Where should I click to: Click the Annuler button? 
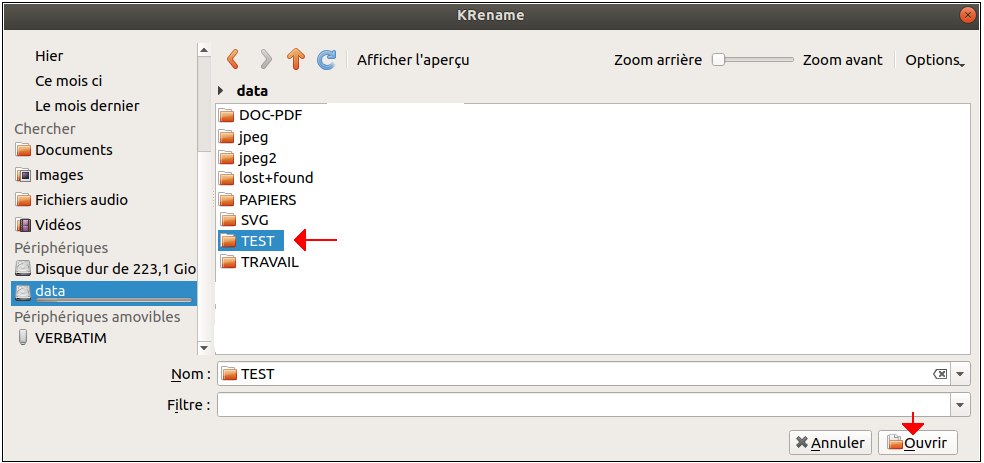tap(830, 442)
